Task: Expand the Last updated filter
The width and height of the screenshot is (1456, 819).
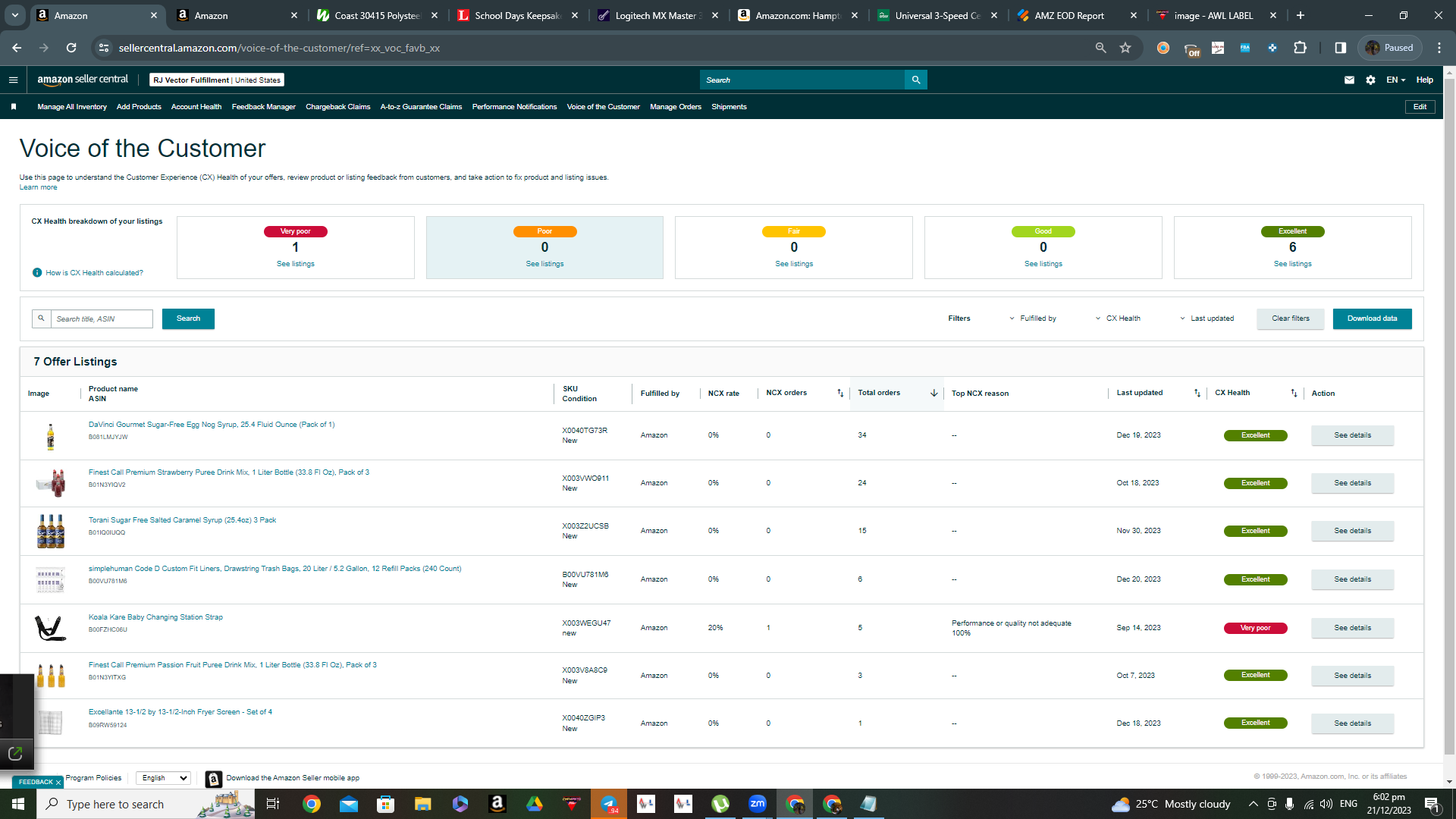Action: coord(1207,318)
